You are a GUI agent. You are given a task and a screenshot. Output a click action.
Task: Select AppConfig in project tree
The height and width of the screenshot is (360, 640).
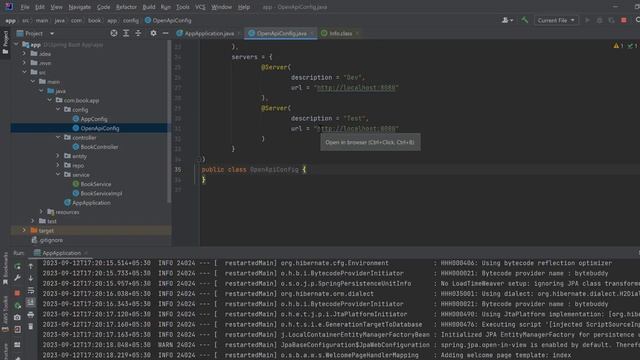[94, 119]
